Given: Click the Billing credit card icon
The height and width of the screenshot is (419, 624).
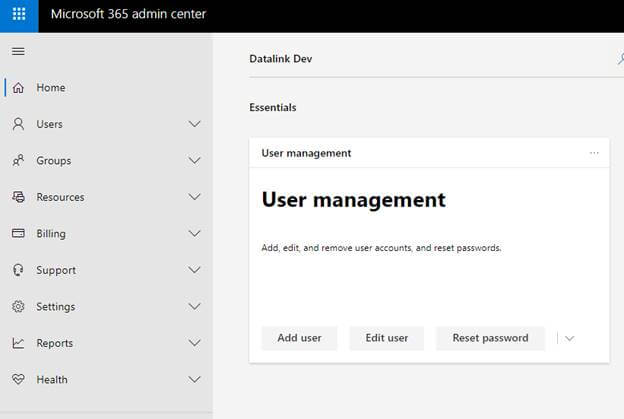Looking at the screenshot, I should pos(18,233).
